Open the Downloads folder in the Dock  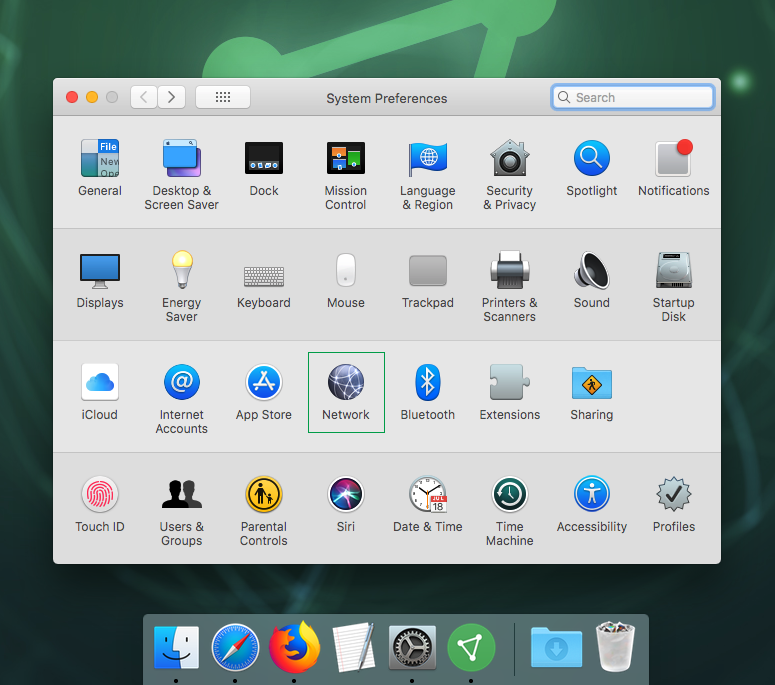pos(556,647)
